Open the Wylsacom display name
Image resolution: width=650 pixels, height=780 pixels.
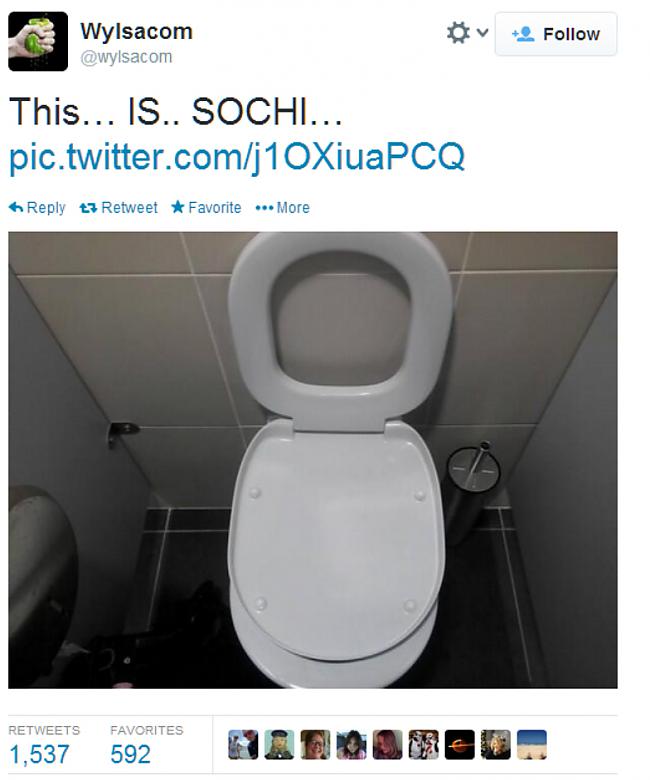(x=136, y=31)
